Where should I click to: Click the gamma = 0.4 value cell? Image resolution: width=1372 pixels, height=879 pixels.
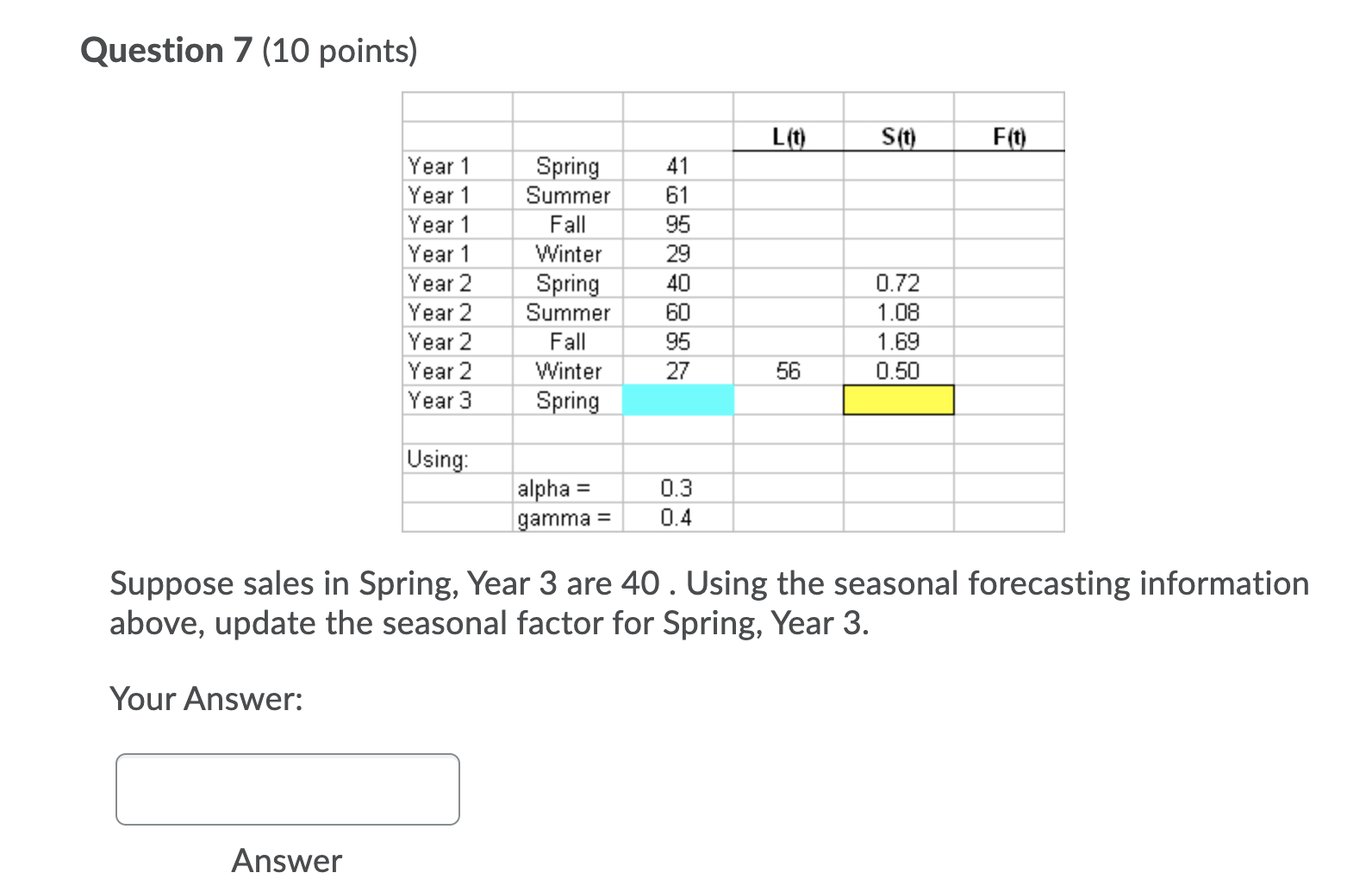[x=677, y=517]
